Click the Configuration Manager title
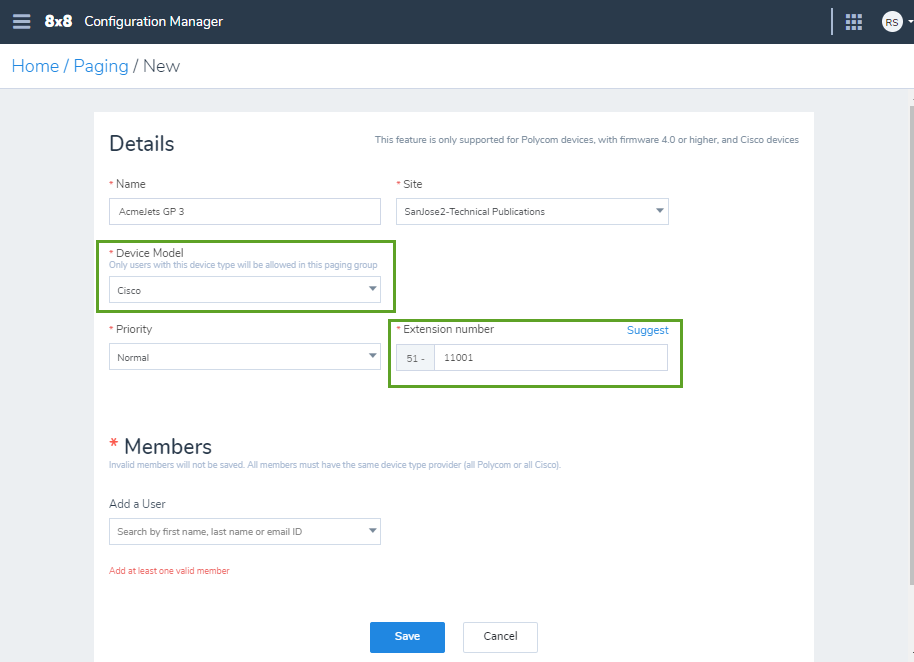 pos(153,22)
